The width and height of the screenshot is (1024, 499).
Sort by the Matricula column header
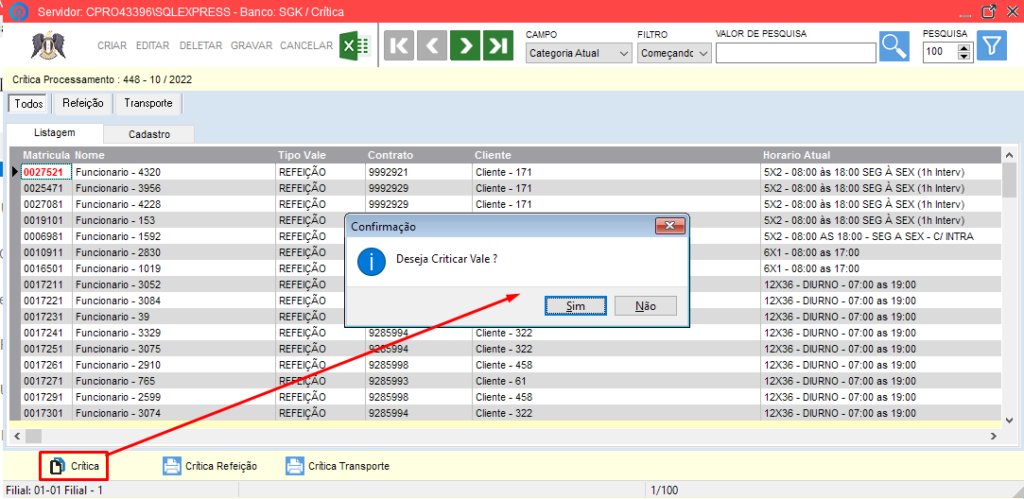tap(46, 155)
